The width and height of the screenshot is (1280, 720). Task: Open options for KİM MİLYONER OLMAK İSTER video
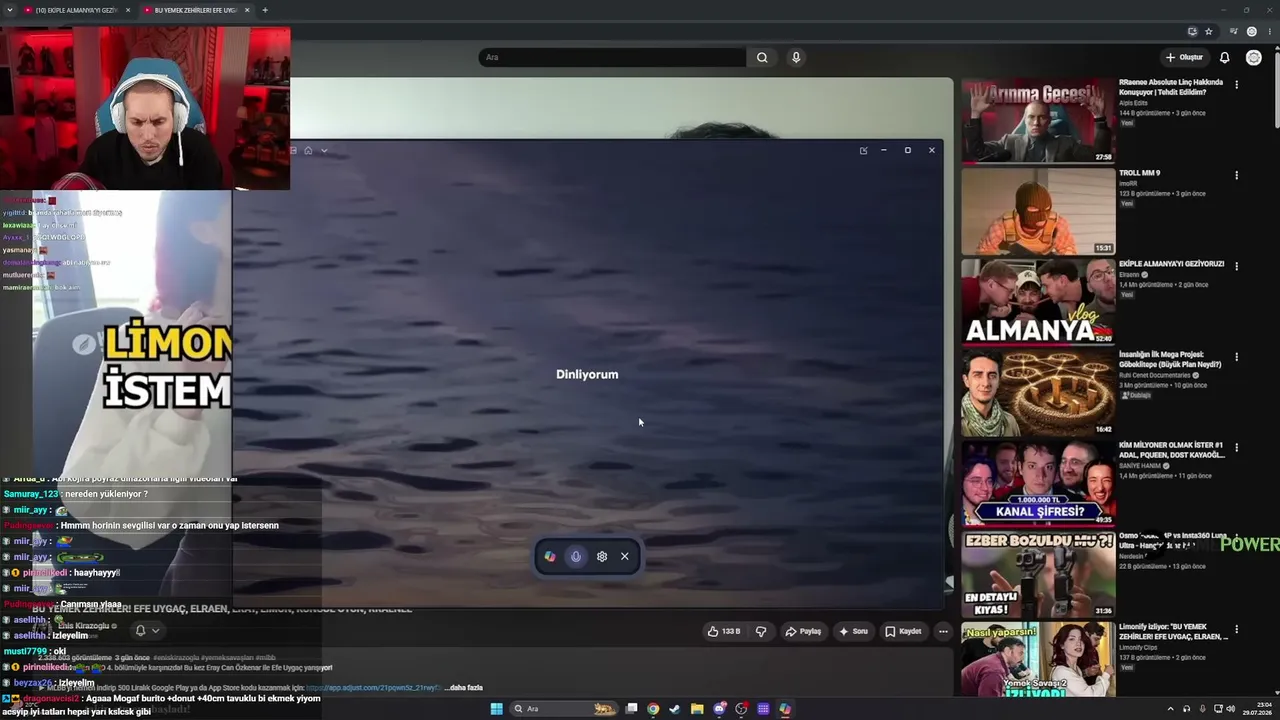pos(1236,447)
